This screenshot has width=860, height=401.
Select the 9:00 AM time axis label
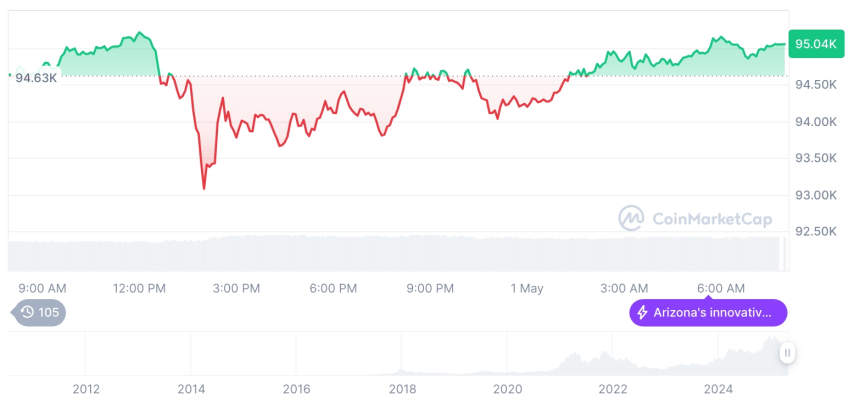43,288
